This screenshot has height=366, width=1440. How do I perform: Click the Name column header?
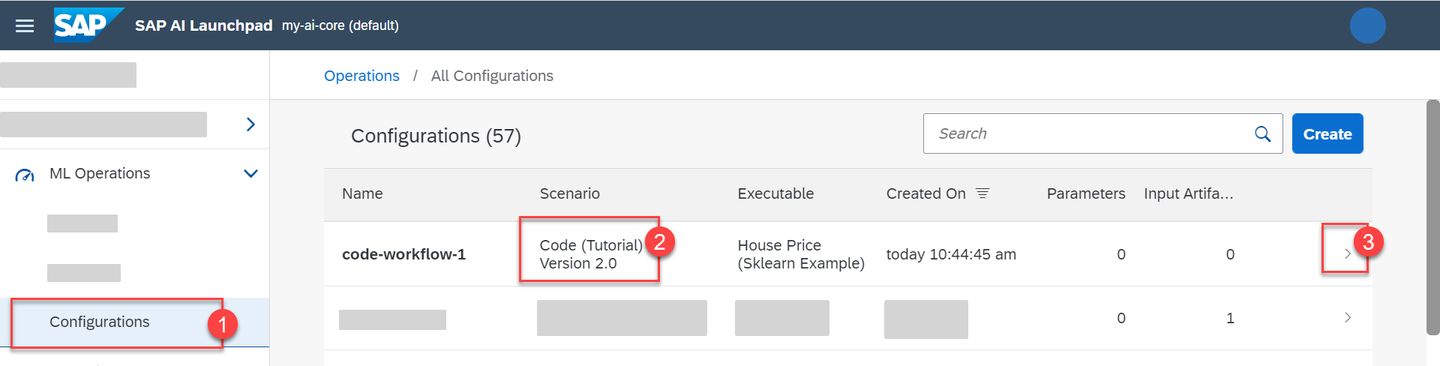pyautogui.click(x=362, y=194)
